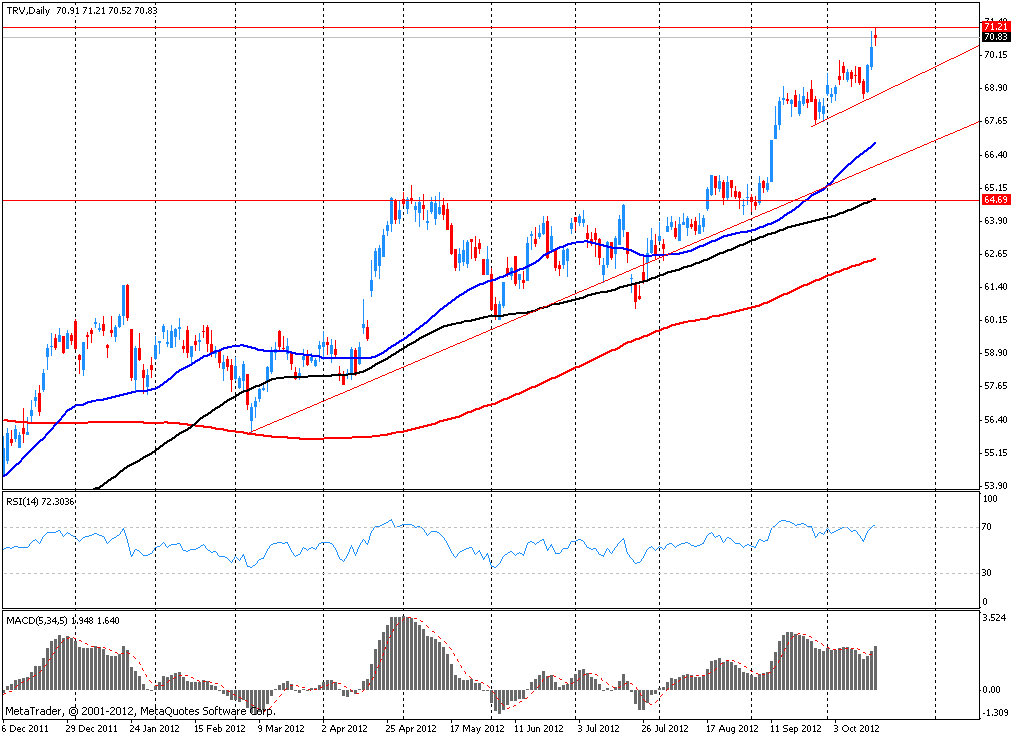This screenshot has width=1017, height=736.
Task: Click the 17 Aug 2012 date label
Action: click(732, 728)
